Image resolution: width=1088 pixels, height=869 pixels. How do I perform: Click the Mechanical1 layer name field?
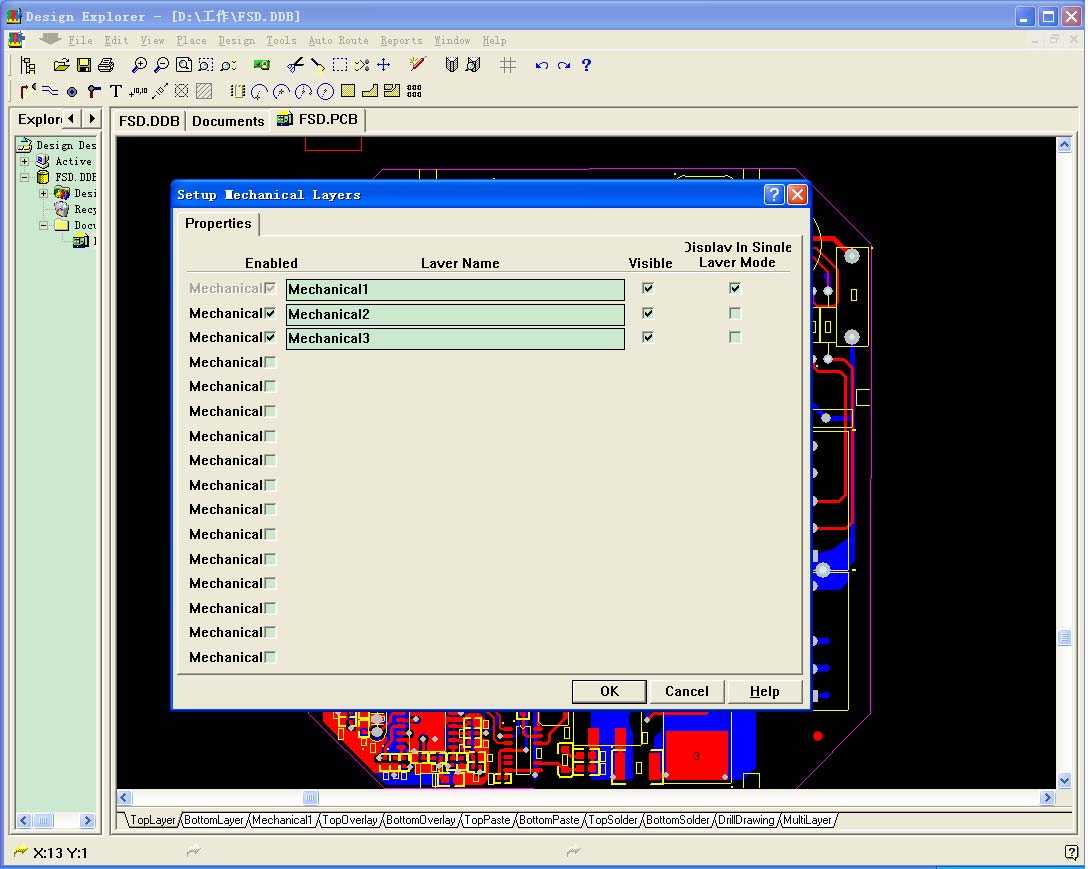(x=455, y=289)
